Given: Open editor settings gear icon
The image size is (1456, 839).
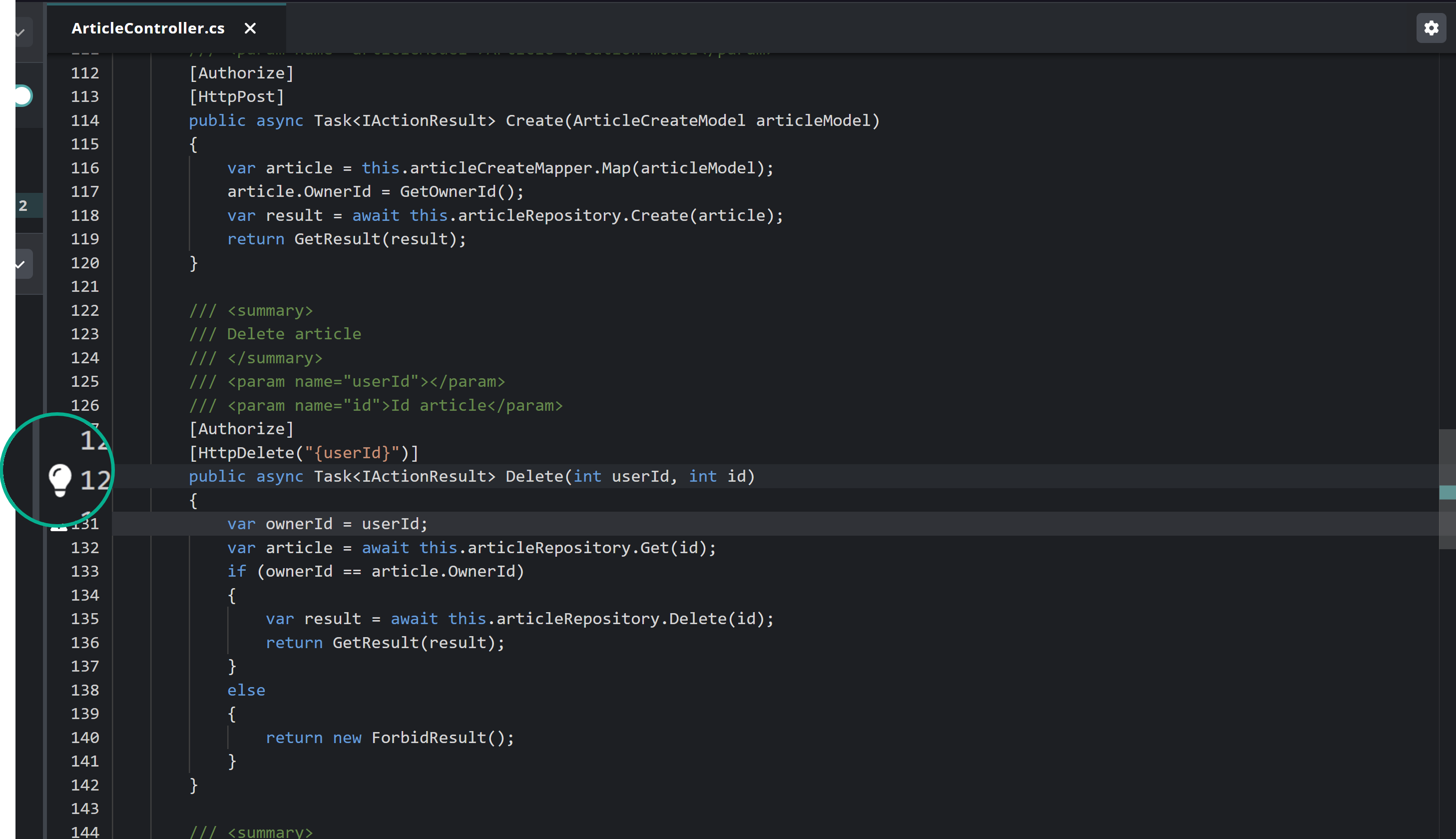Looking at the screenshot, I should pos(1431,28).
